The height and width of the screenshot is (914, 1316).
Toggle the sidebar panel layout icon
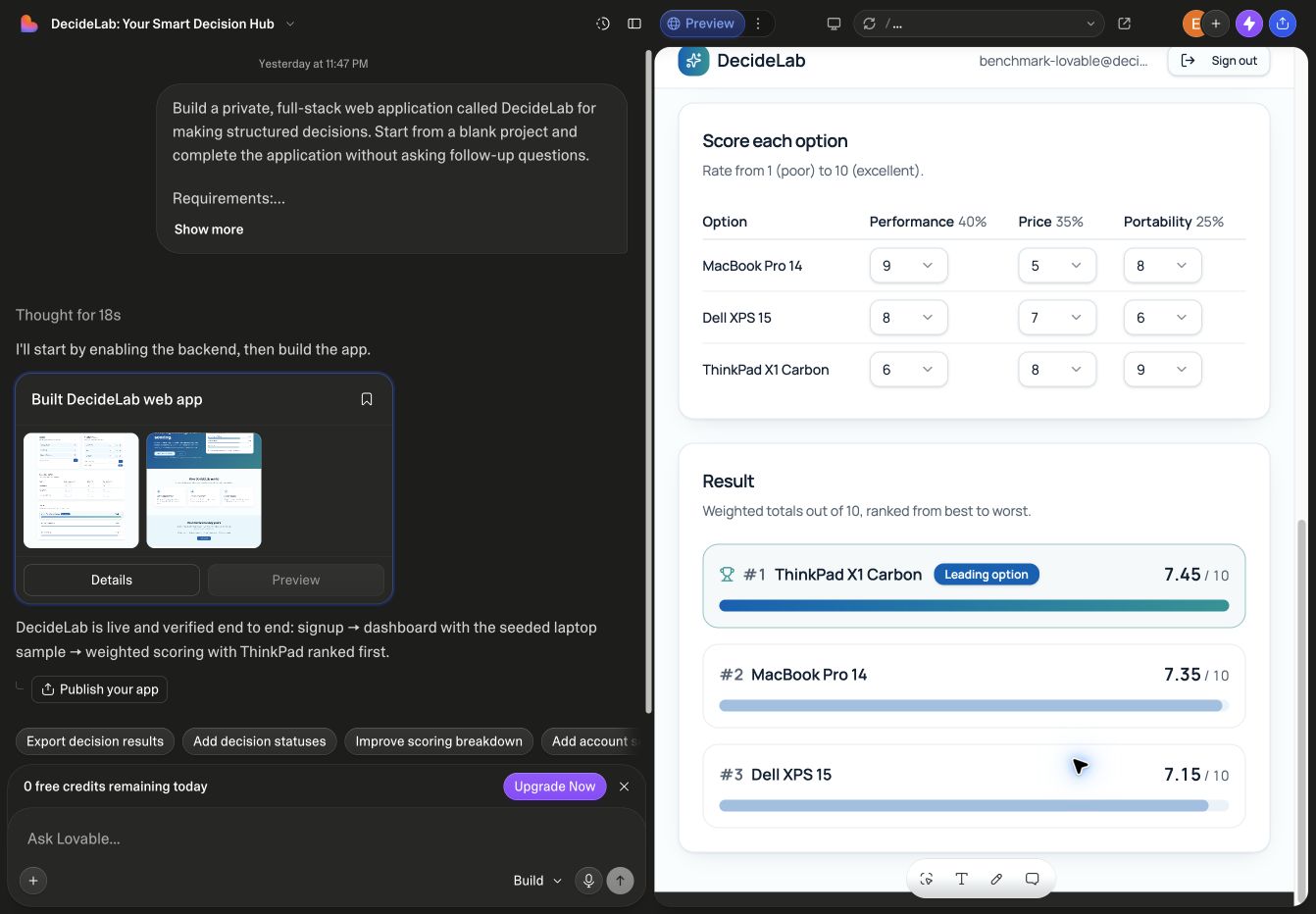pos(634,24)
